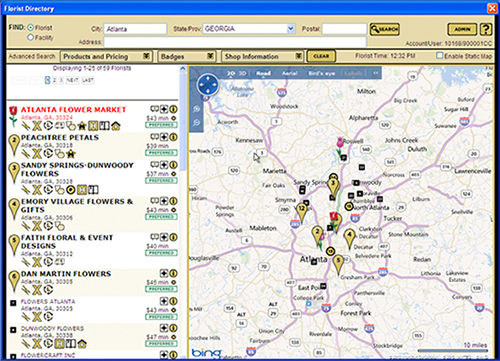This screenshot has width=500, height=361.
Task: Click the CLEAR button
Action: tap(321, 56)
